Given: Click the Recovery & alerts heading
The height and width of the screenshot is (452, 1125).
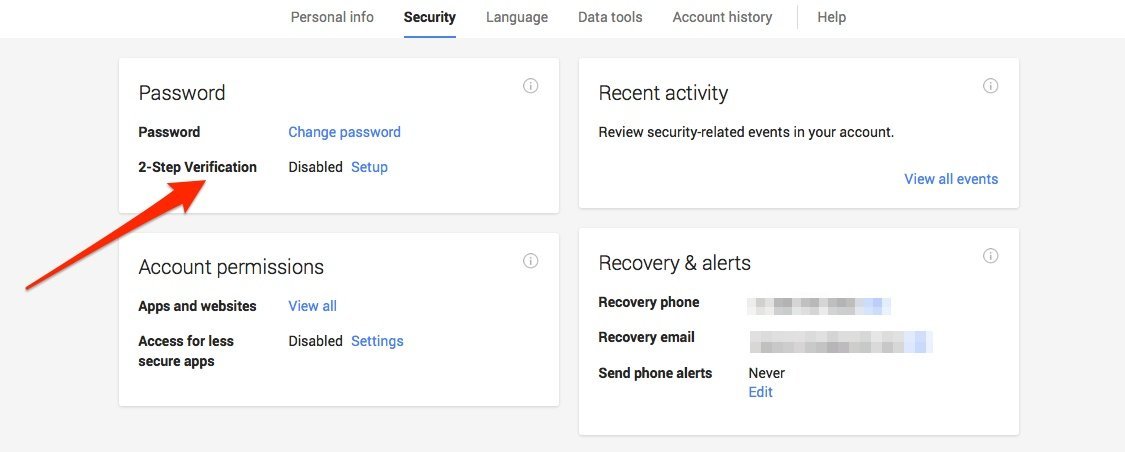Looking at the screenshot, I should pos(674,263).
